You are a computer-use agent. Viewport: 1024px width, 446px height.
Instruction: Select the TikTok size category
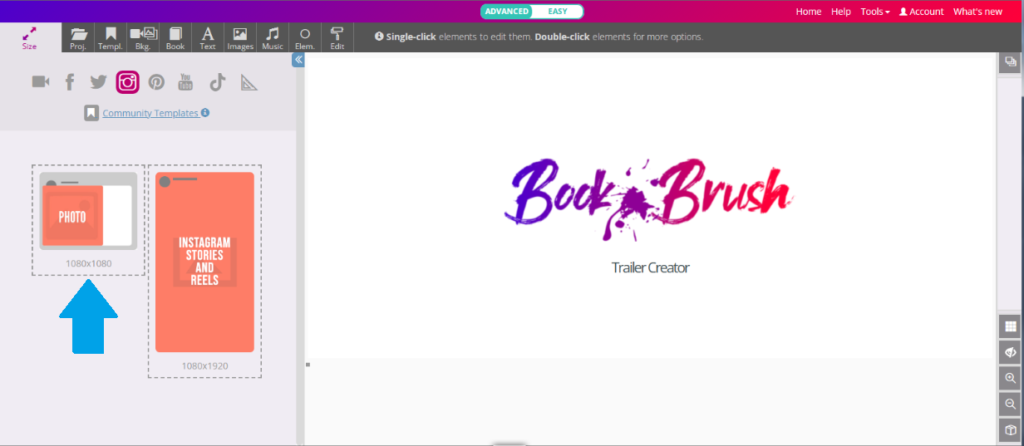tap(217, 82)
